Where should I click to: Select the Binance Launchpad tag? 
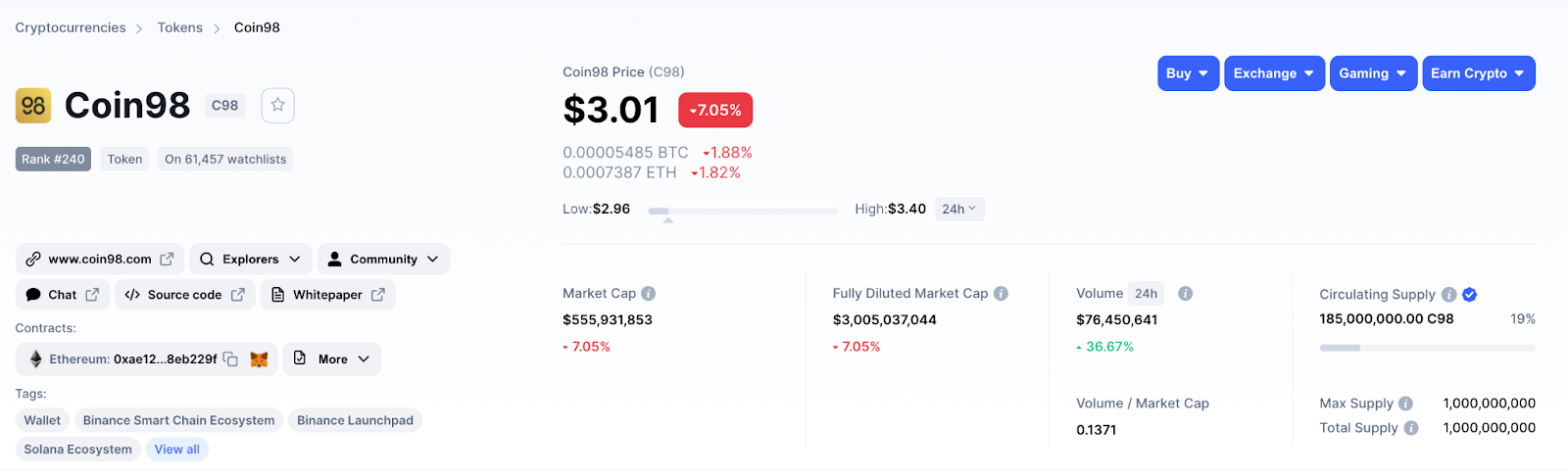click(x=355, y=420)
